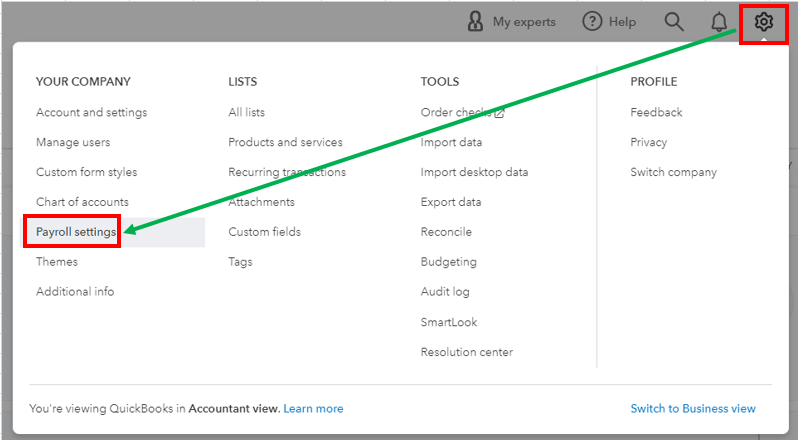Viewport: 798px width, 440px height.
Task: Select Account and settings
Action: 91,112
